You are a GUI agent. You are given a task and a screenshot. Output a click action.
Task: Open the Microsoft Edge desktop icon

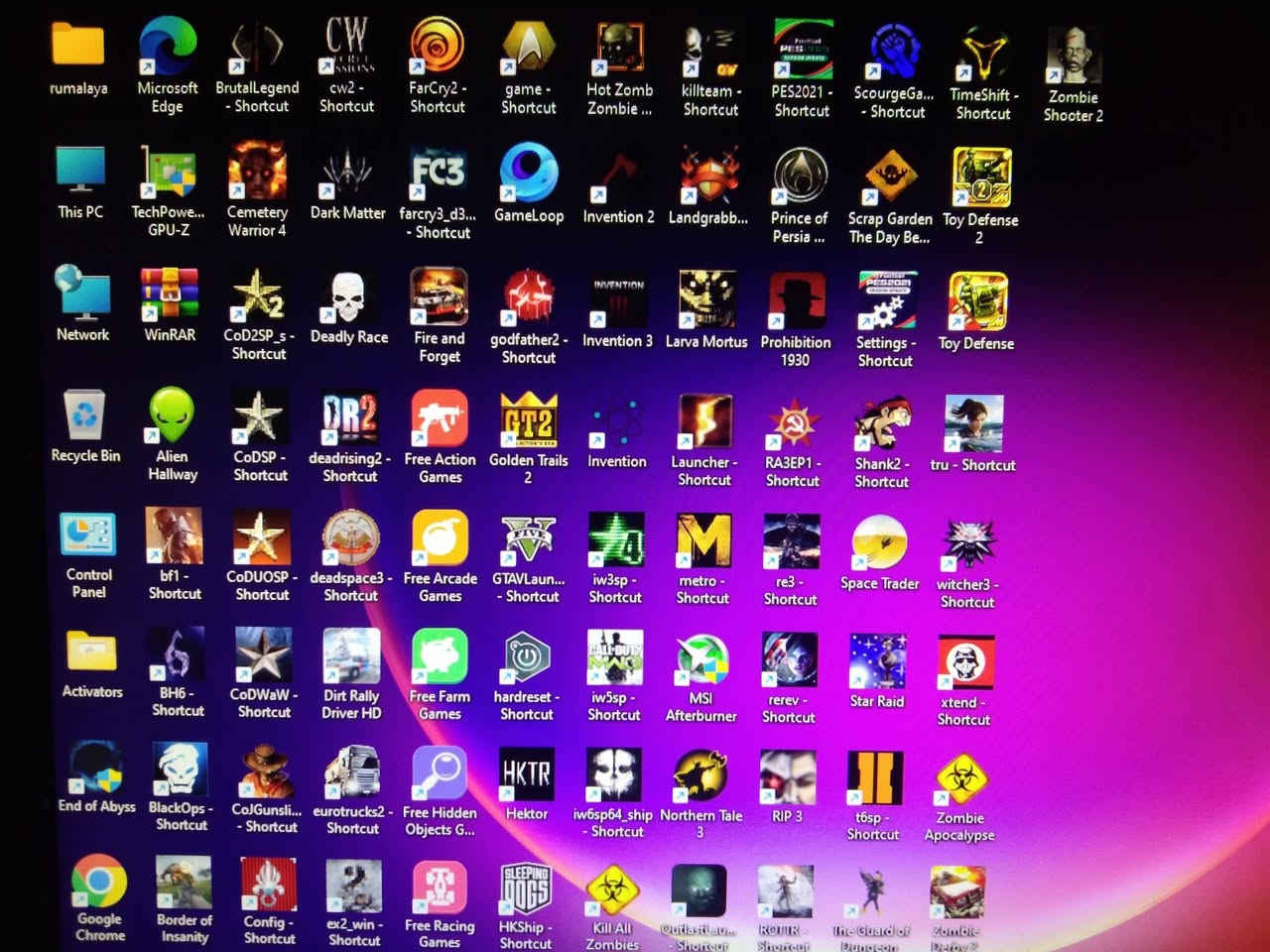click(168, 47)
